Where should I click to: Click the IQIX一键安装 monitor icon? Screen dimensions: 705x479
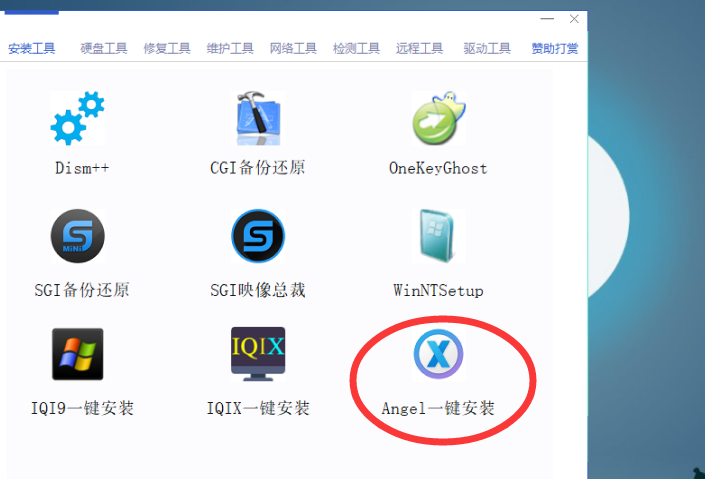pos(258,354)
